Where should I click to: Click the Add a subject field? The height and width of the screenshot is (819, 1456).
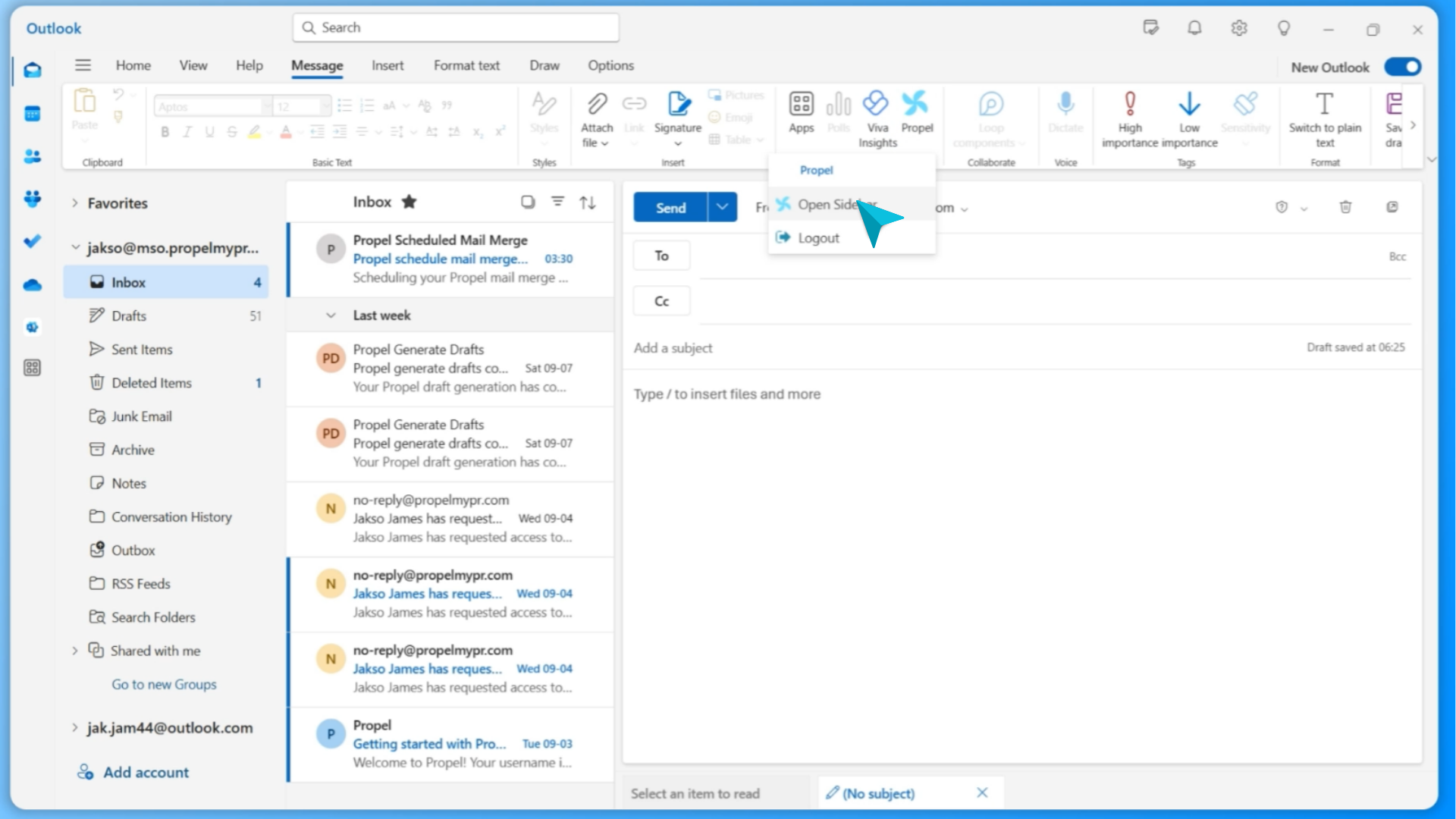[963, 348]
